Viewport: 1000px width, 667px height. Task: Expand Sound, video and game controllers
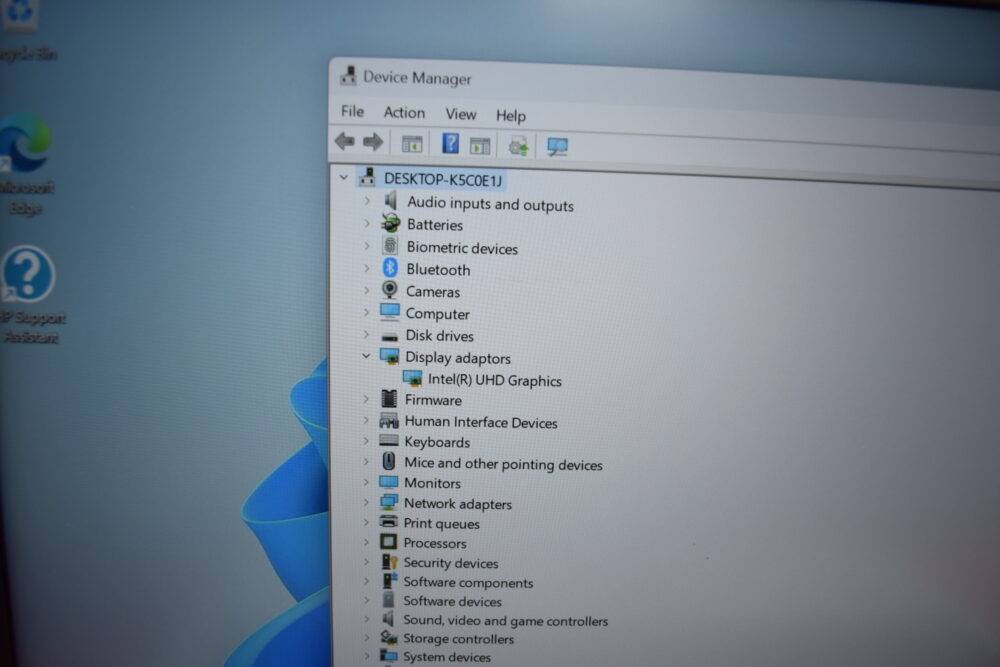(x=366, y=619)
